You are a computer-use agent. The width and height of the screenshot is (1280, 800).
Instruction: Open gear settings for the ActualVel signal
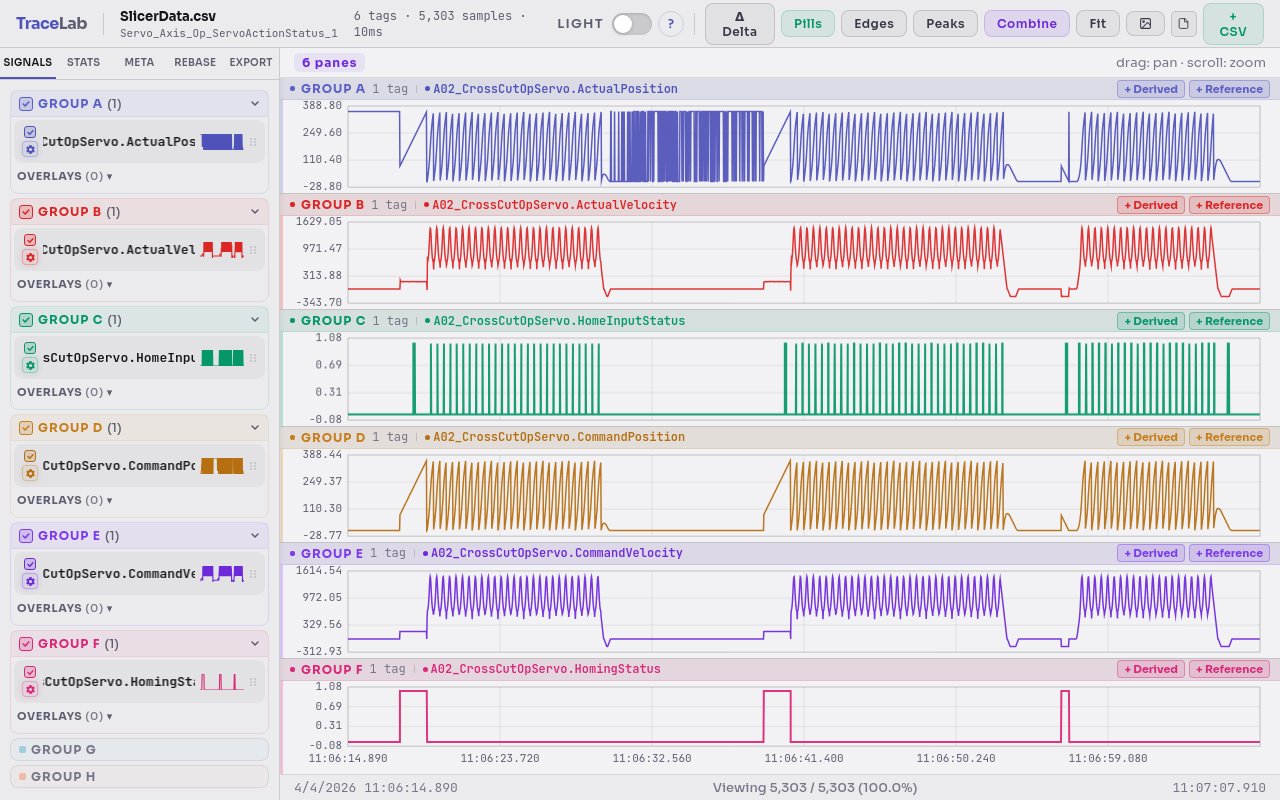30,257
